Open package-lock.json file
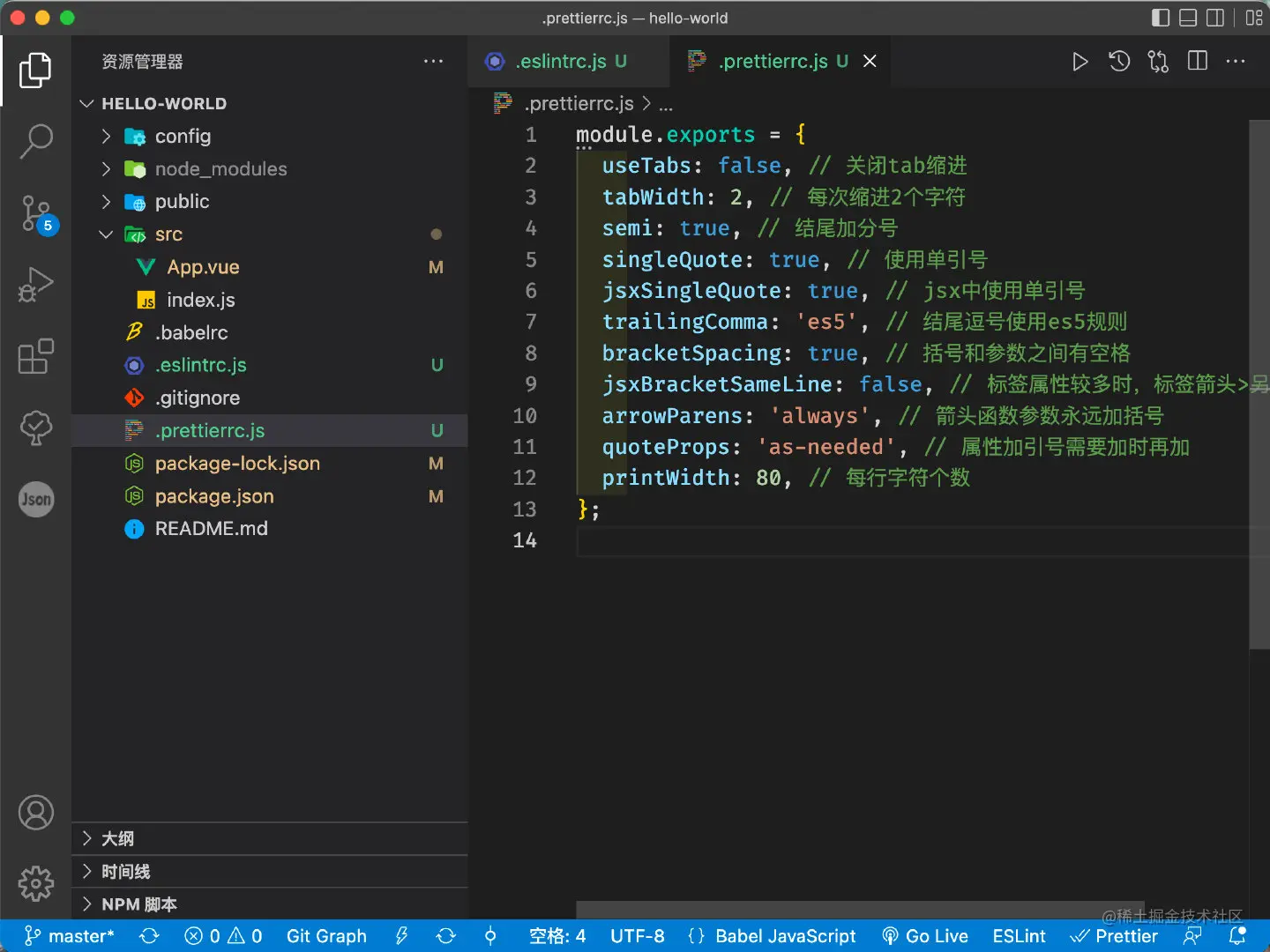 [270, 464]
